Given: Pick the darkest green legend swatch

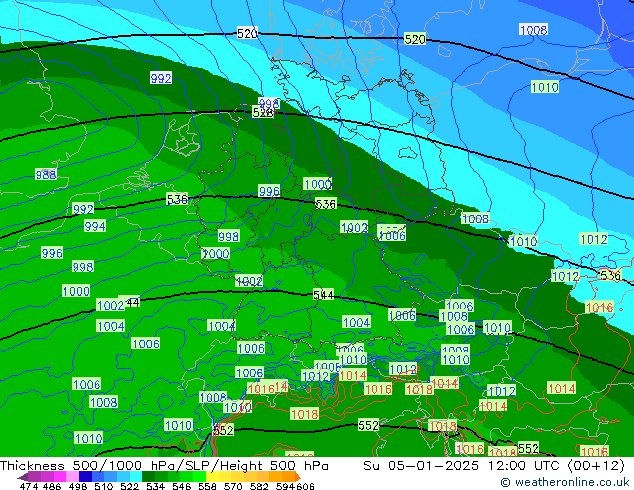Looking at the screenshot, I should coord(148,477).
